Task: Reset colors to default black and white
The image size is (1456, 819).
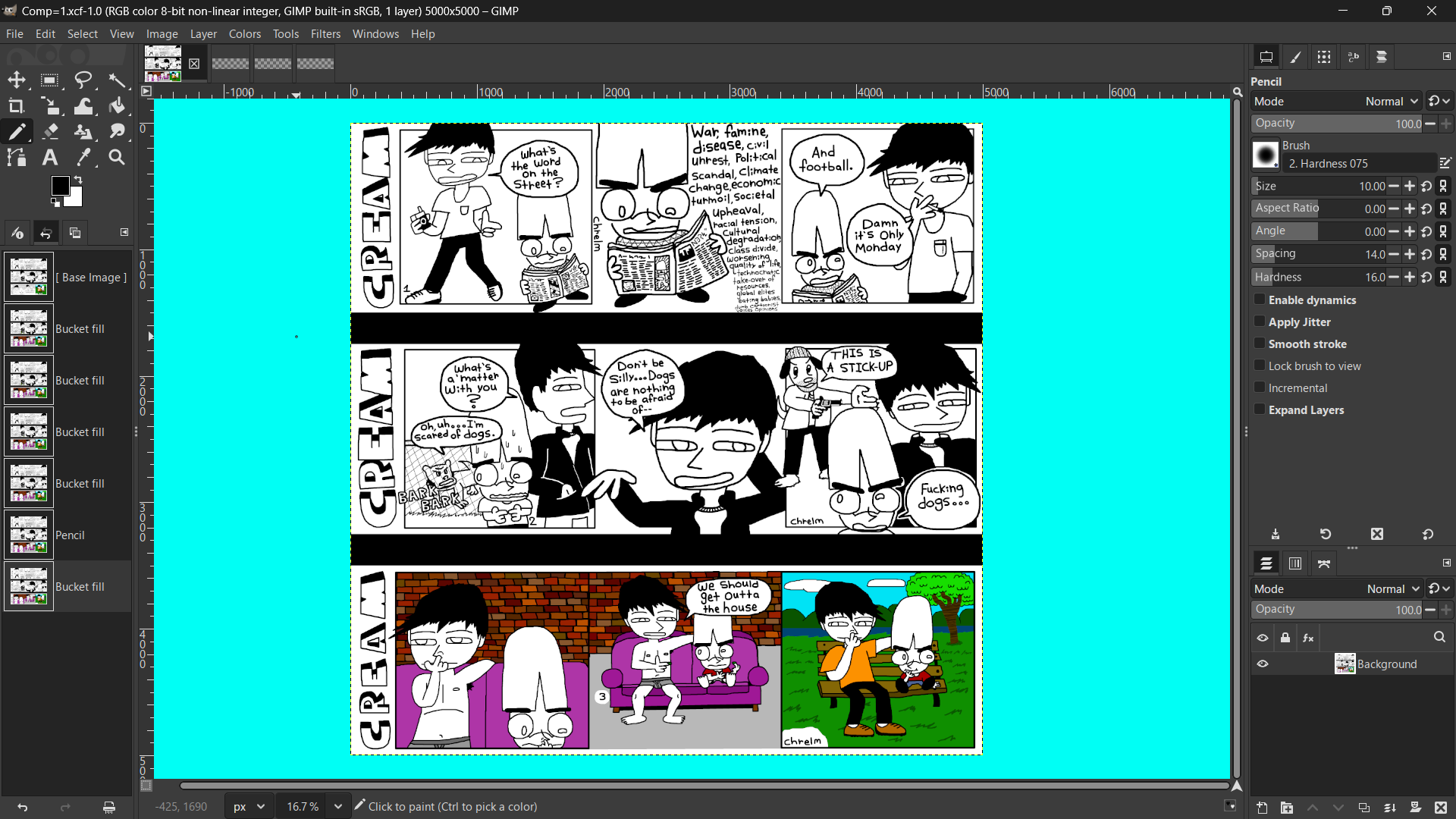Action: pos(55,202)
